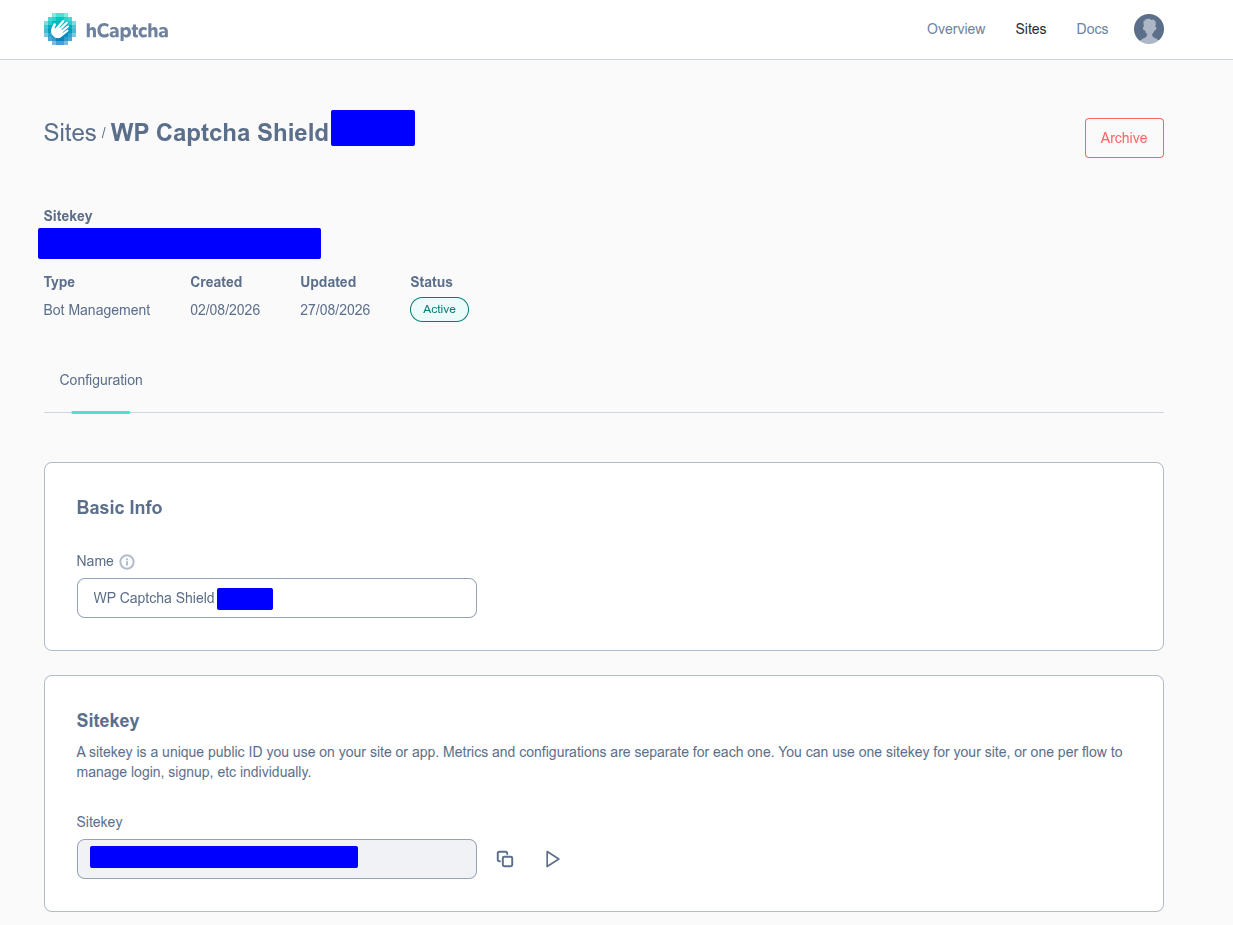Click the Name input field

pos(277,598)
